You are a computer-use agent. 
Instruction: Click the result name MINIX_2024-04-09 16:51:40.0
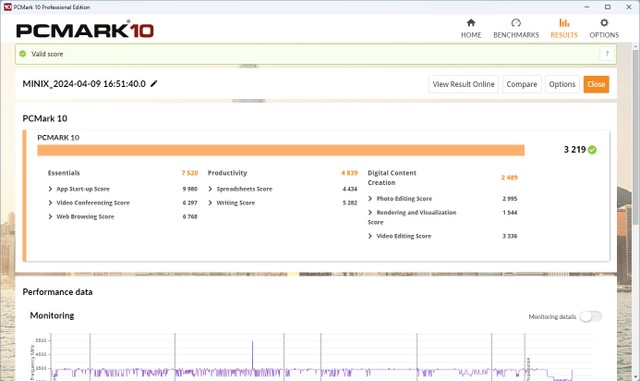84,84
